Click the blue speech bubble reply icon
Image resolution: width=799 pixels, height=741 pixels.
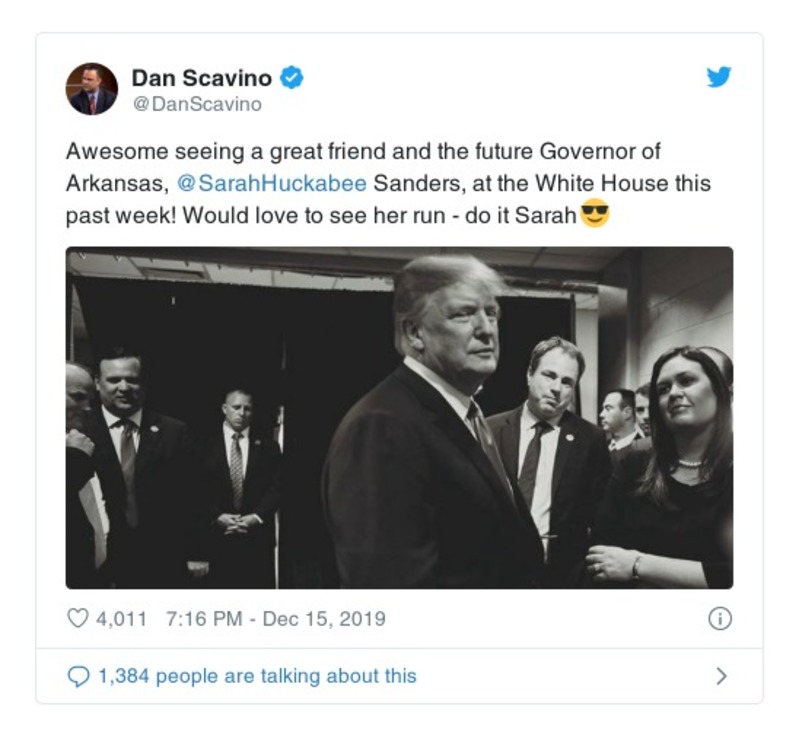(78, 676)
